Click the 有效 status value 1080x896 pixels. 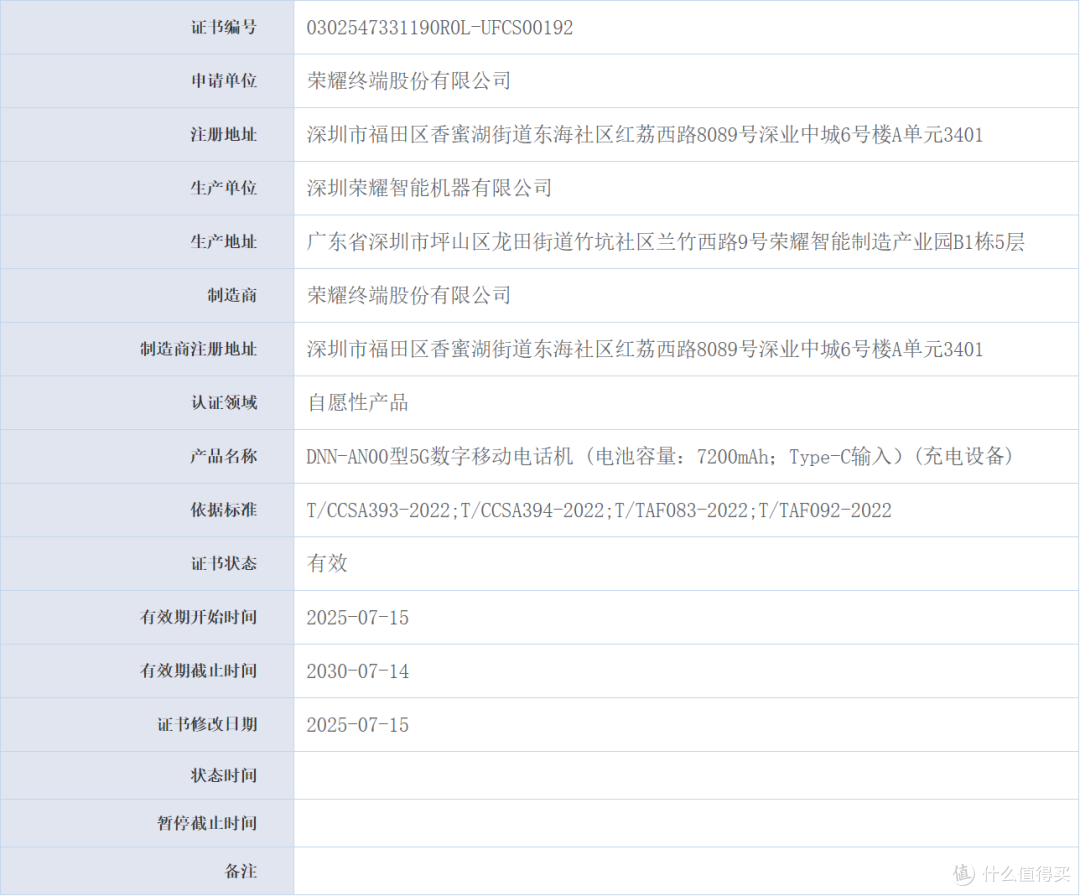tap(327, 563)
